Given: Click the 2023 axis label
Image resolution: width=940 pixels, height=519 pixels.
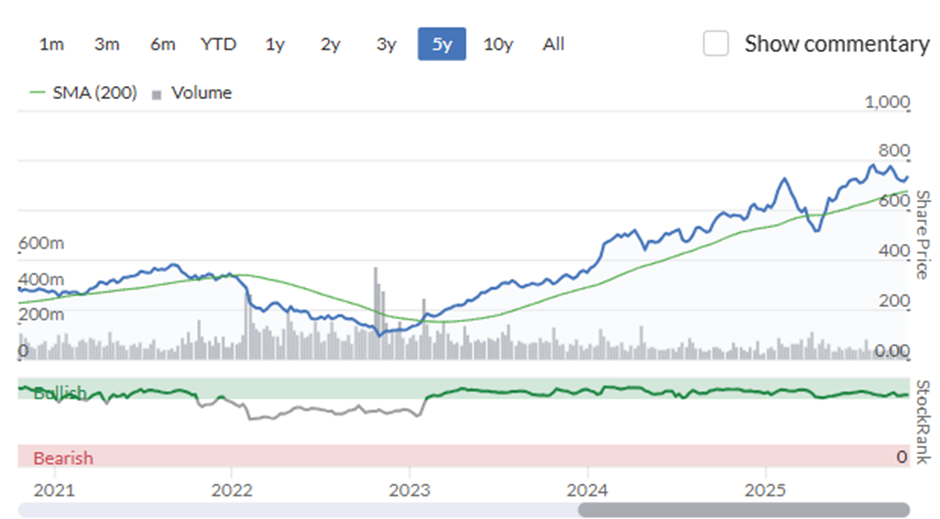Looking at the screenshot, I should pos(409,490).
